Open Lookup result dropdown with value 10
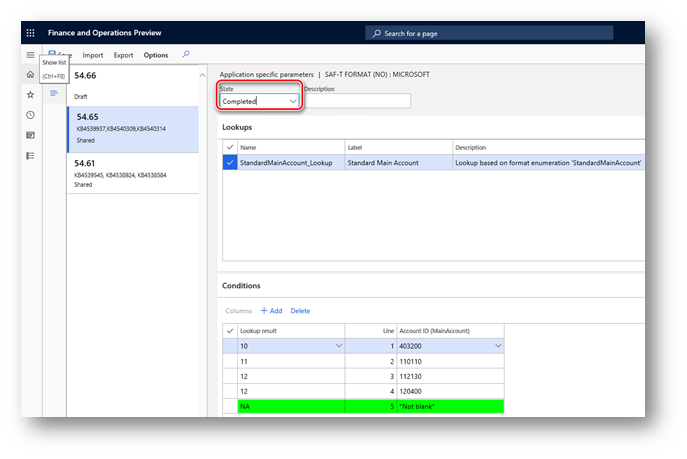Screen dimensions: 687x459 click(339, 346)
